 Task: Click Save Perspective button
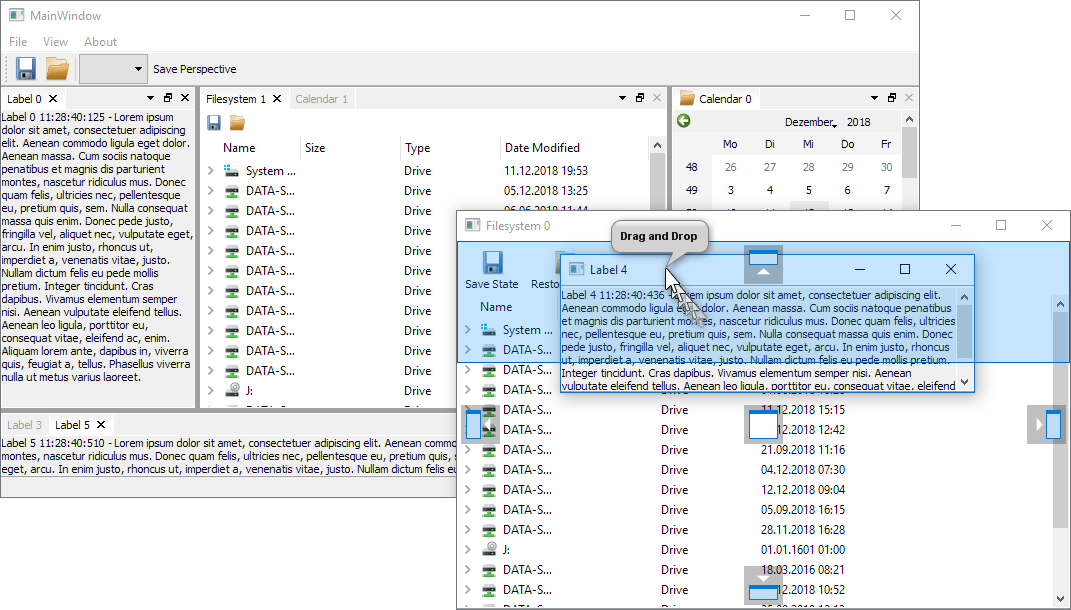tap(195, 69)
